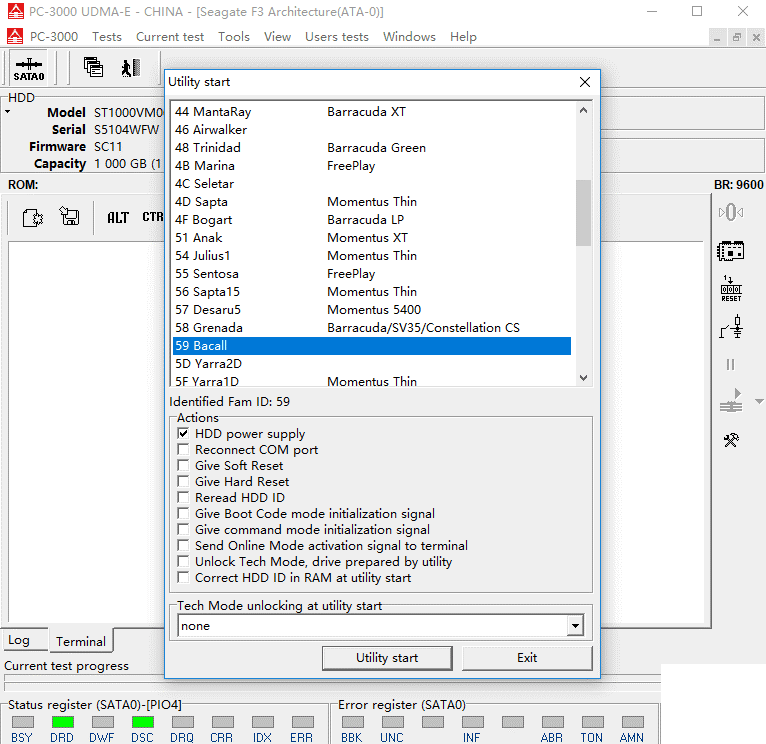Viewport: 766px width, 744px height.
Task: Click the SATA0 port icon
Action: pyautogui.click(x=29, y=68)
